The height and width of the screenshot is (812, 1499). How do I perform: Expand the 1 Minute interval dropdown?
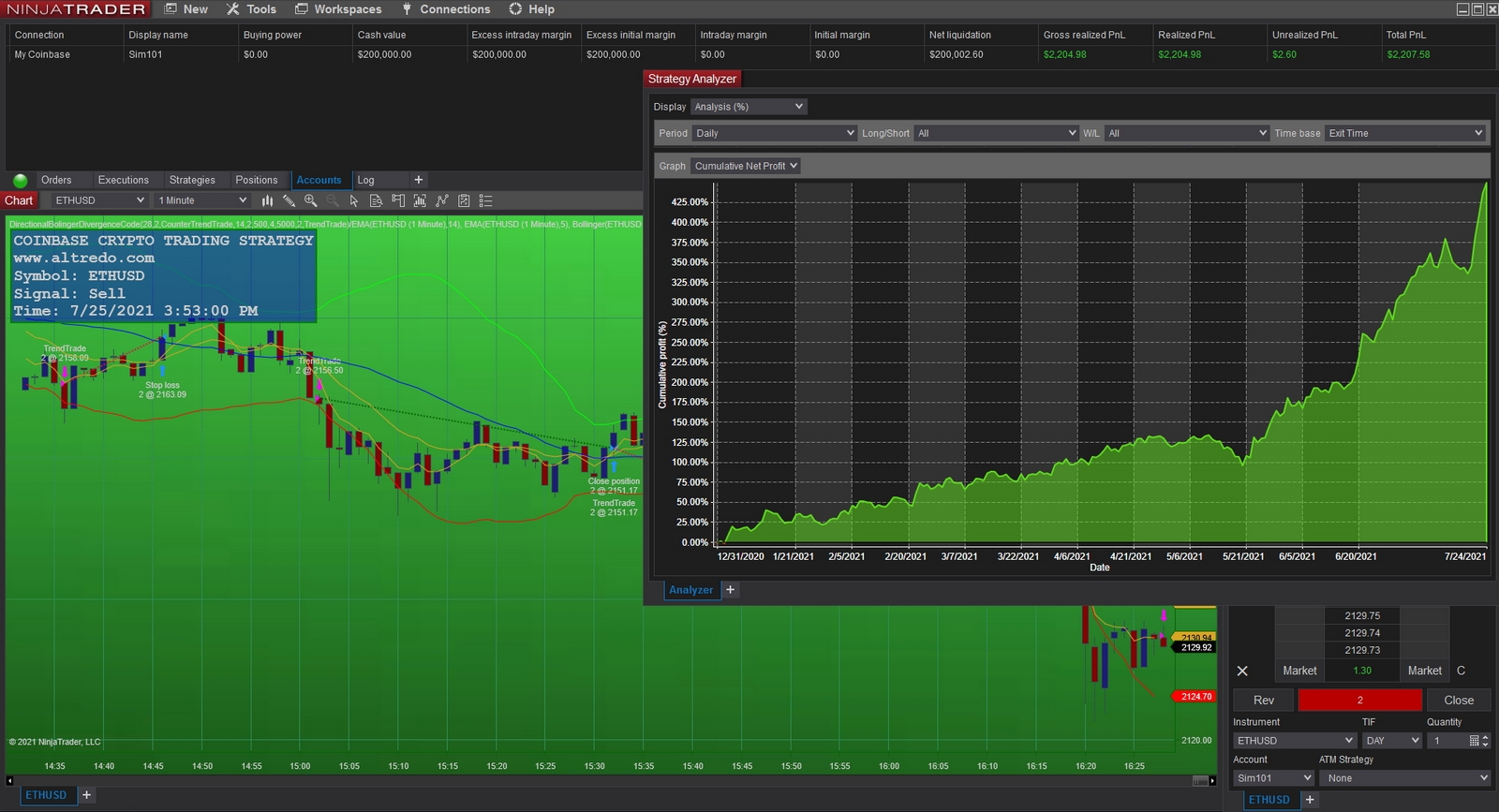click(201, 200)
